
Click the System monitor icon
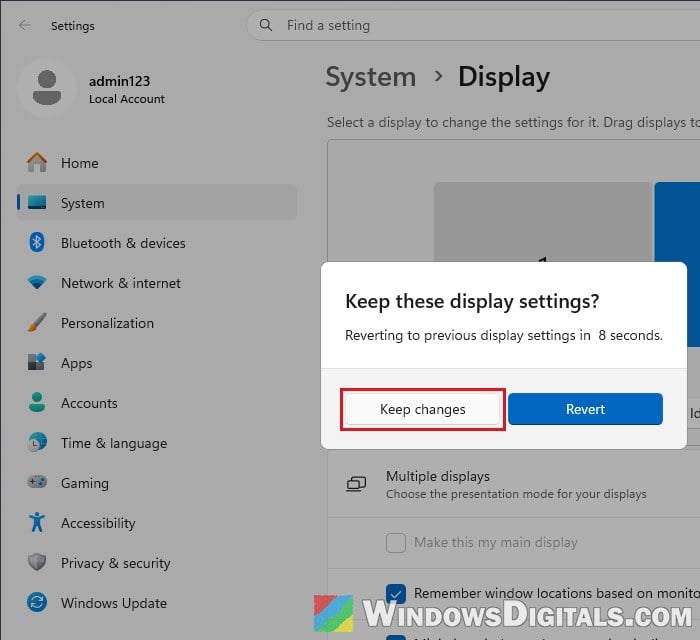[x=37, y=202]
